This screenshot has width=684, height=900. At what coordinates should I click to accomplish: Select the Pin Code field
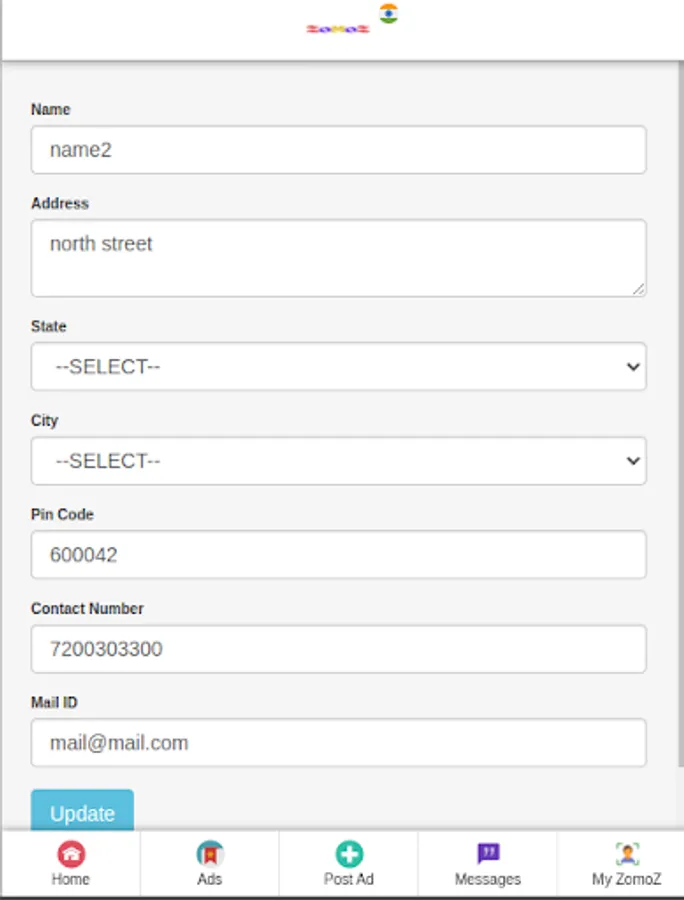pos(338,555)
